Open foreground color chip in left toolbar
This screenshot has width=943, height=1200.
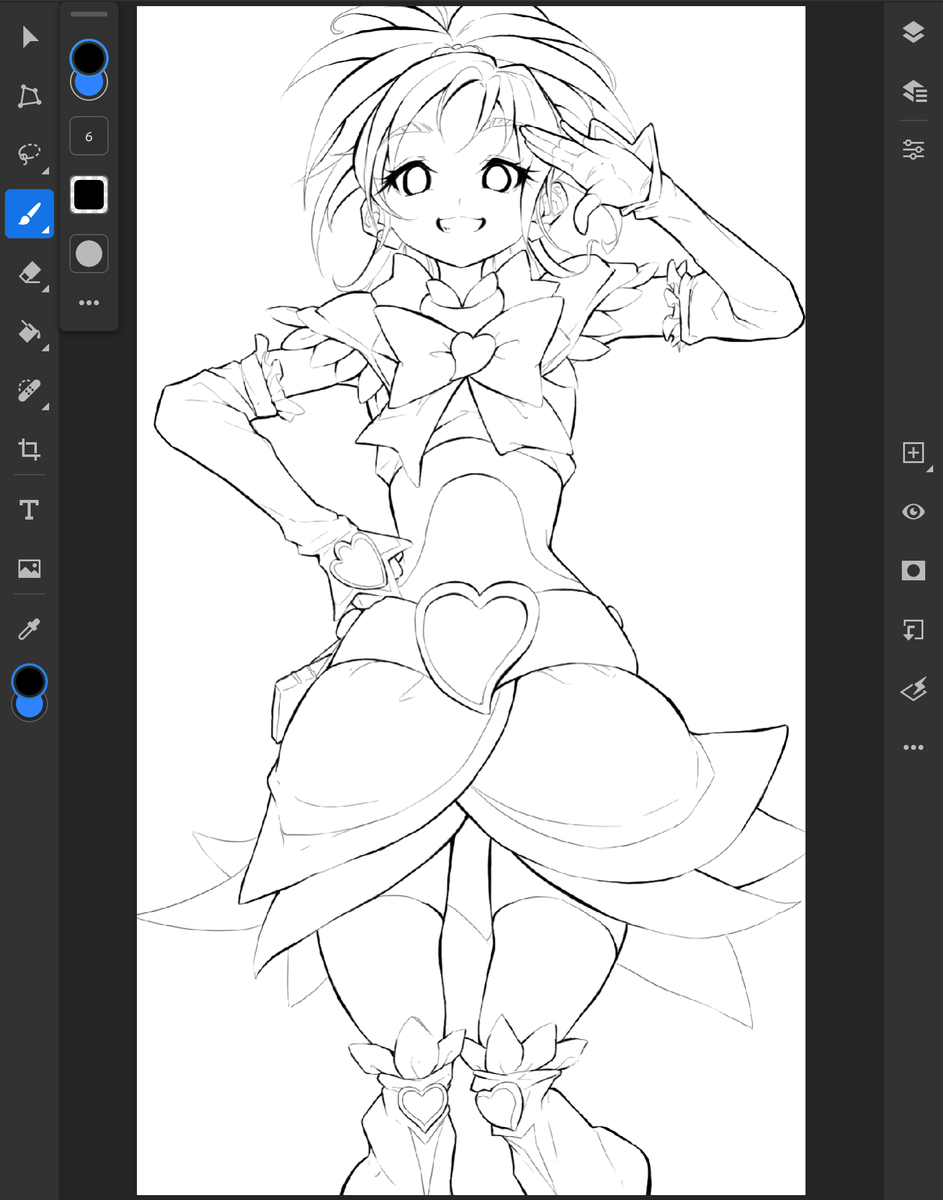point(29,681)
